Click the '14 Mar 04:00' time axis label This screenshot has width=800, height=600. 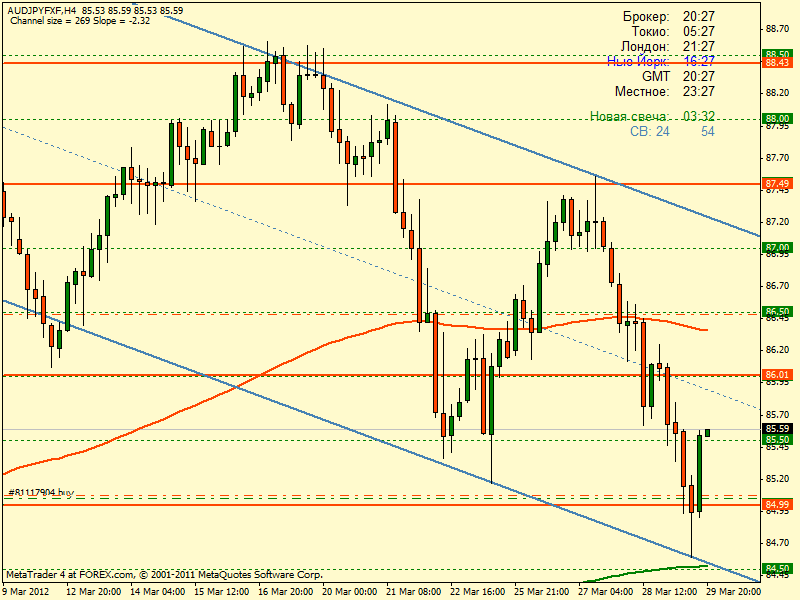(x=158, y=592)
